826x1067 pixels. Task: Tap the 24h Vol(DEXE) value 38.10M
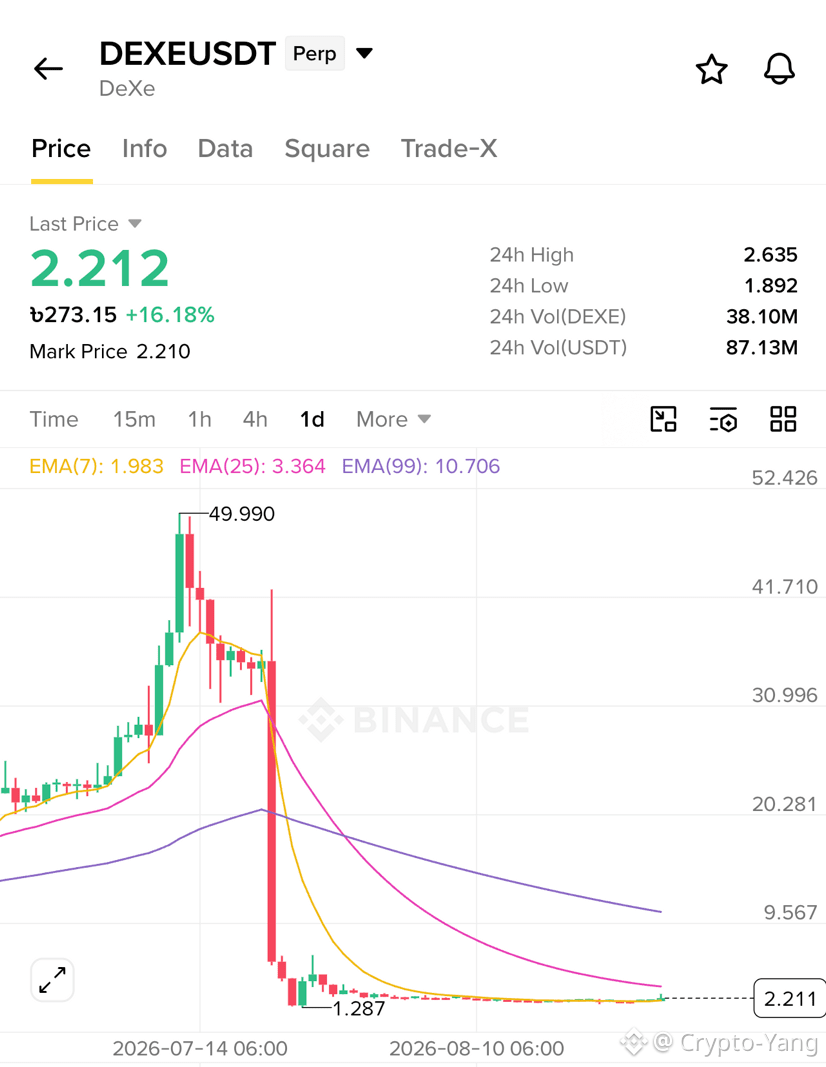(x=762, y=316)
